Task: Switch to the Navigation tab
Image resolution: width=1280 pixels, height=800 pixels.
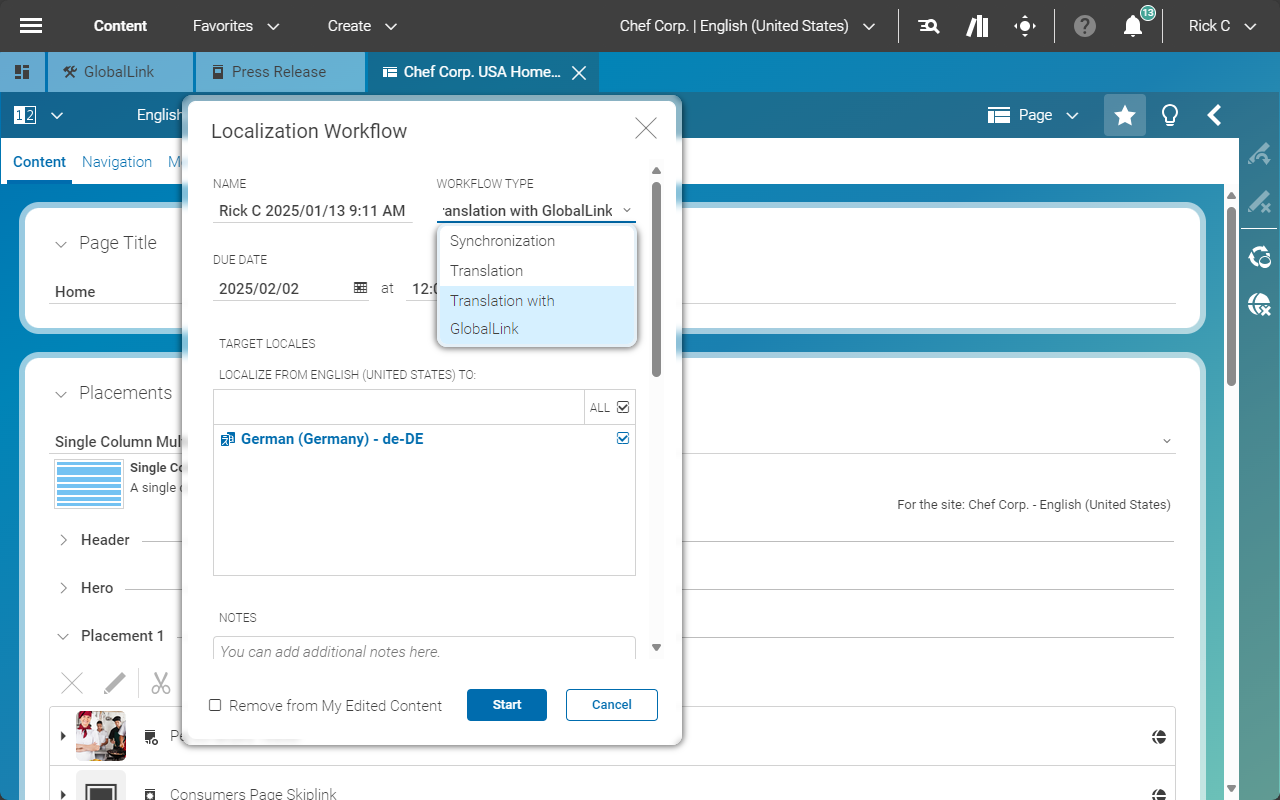Action: (x=116, y=161)
